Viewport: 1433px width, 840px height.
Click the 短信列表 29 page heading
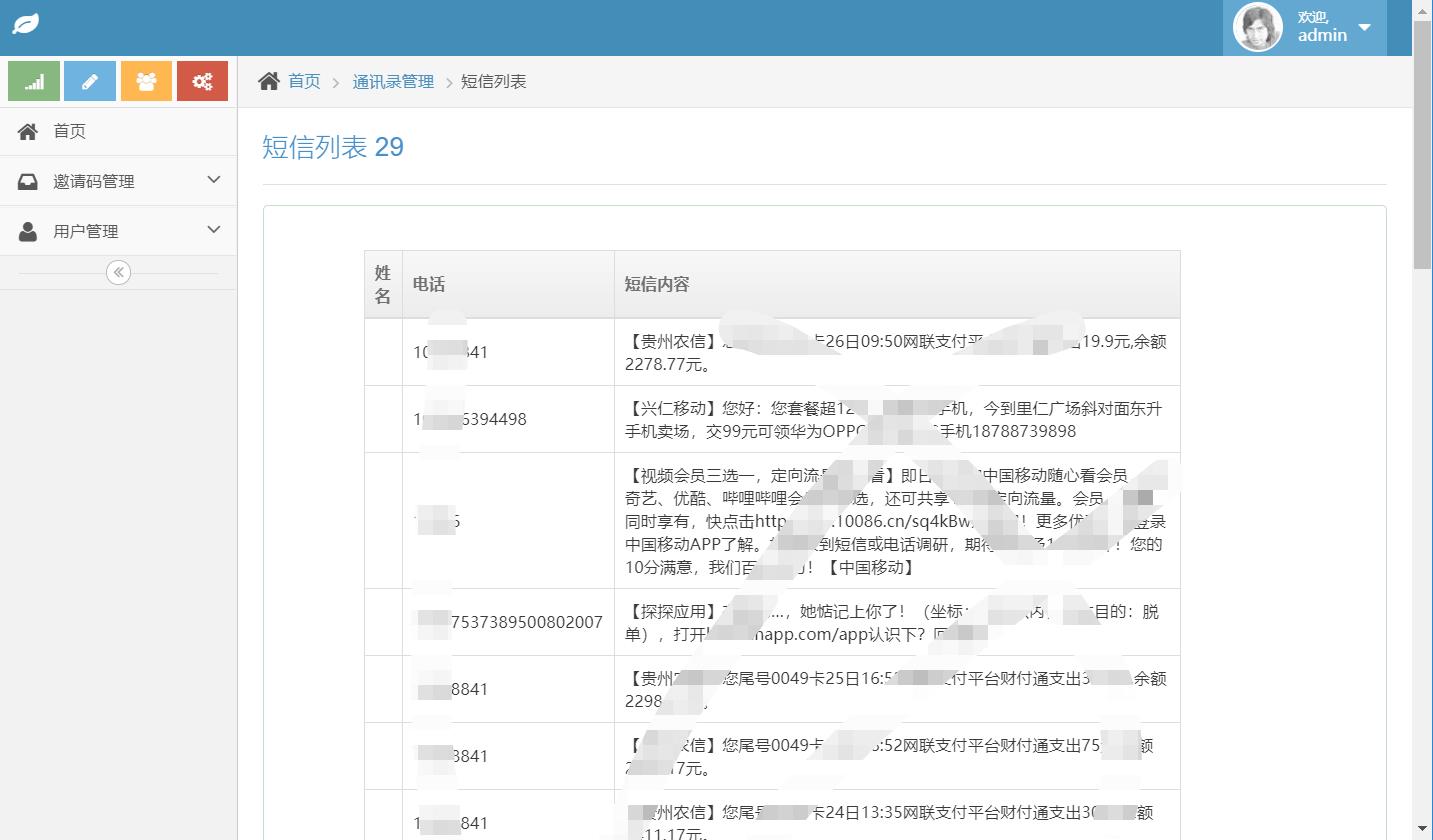point(333,147)
